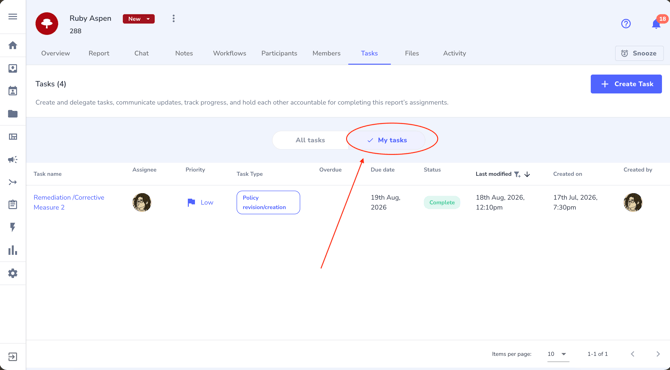Click the Task Type column header

pyautogui.click(x=250, y=174)
